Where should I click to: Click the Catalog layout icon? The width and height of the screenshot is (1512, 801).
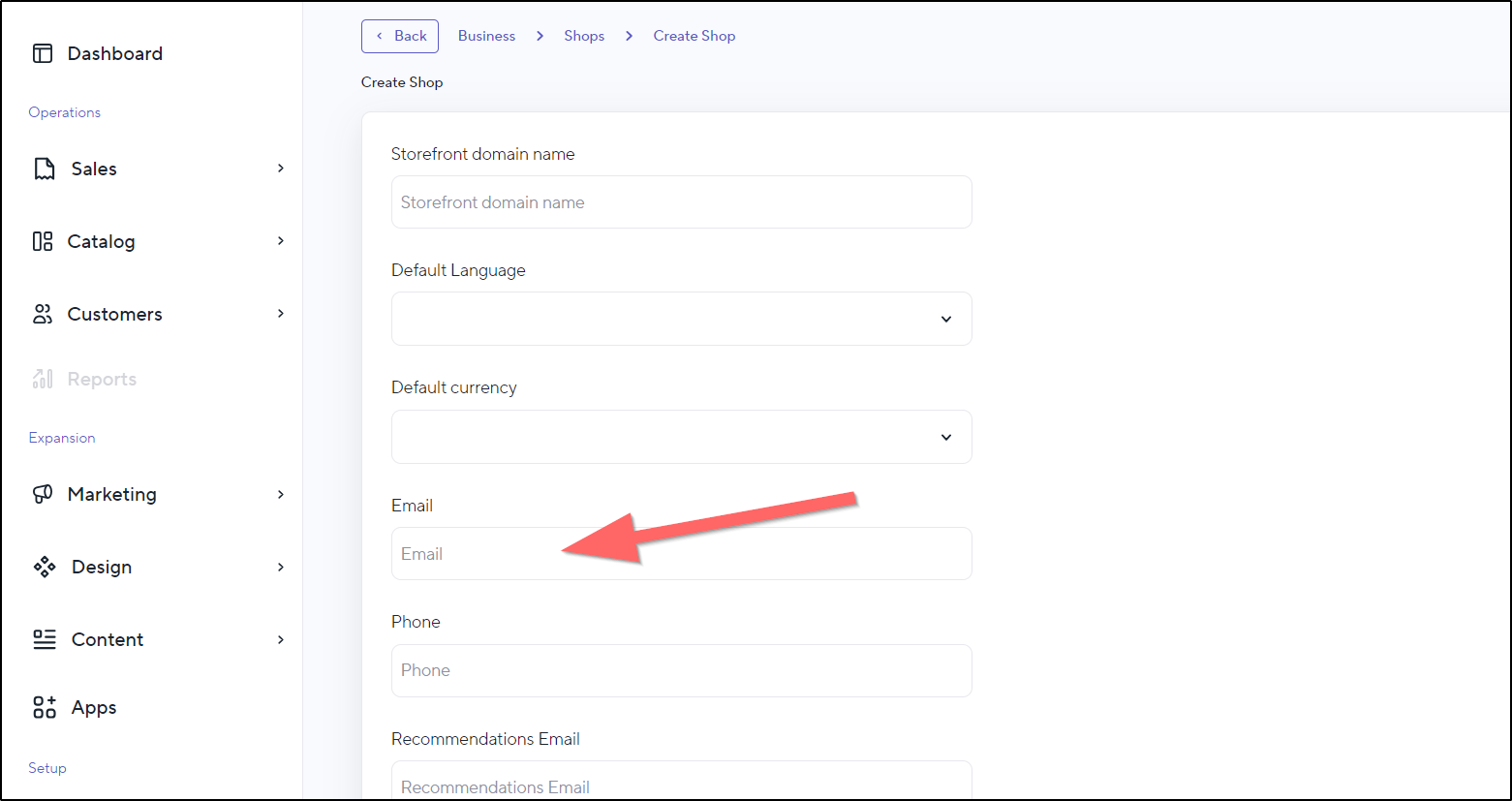(43, 241)
